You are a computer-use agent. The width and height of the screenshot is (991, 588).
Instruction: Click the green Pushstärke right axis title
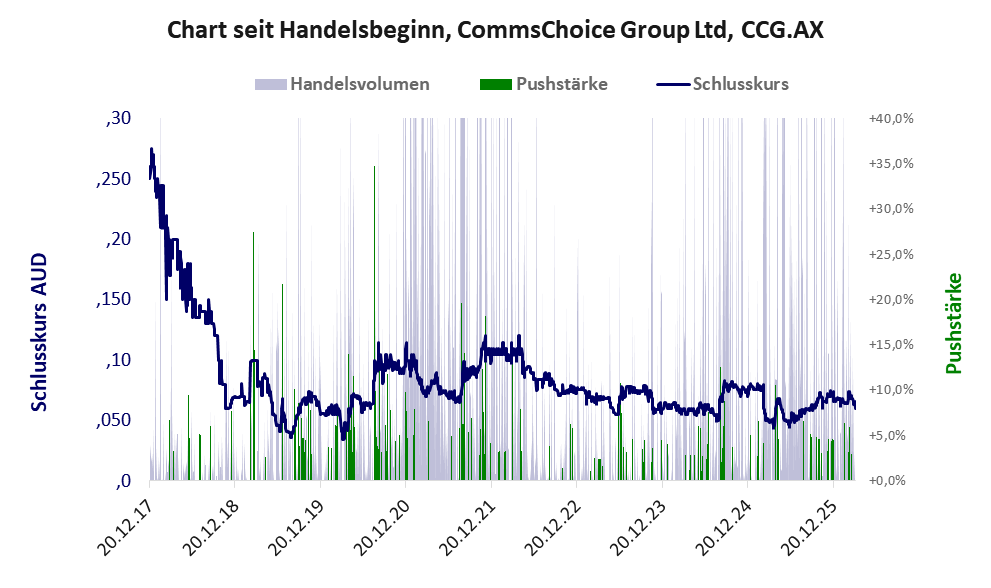(x=953, y=323)
